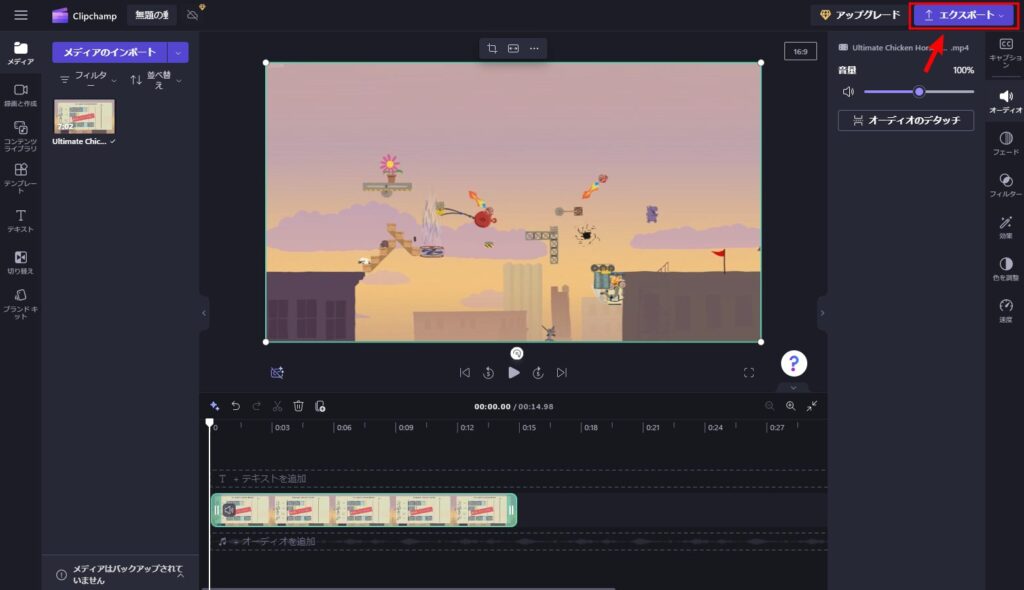Open the テキスト text panel

pos(21,215)
